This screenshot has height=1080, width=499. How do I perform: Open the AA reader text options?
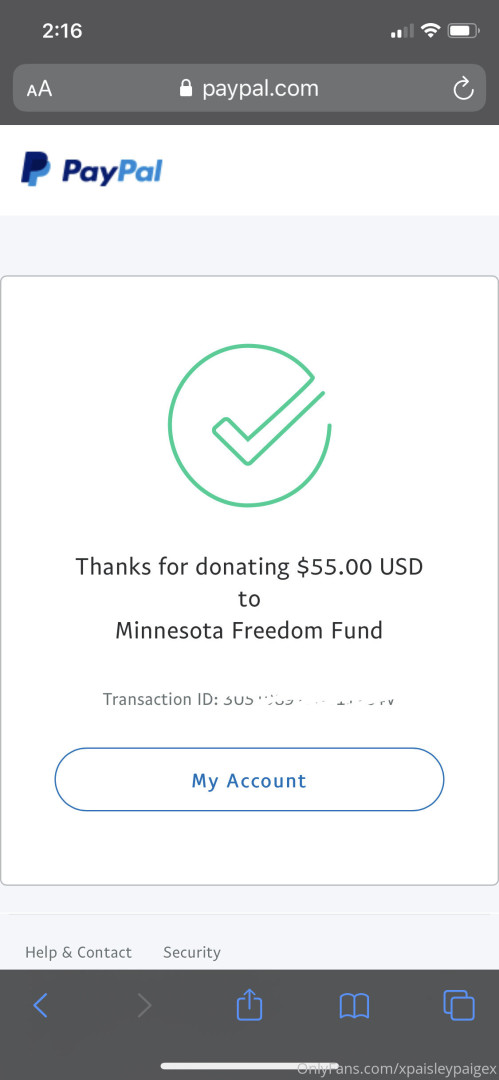point(39,89)
